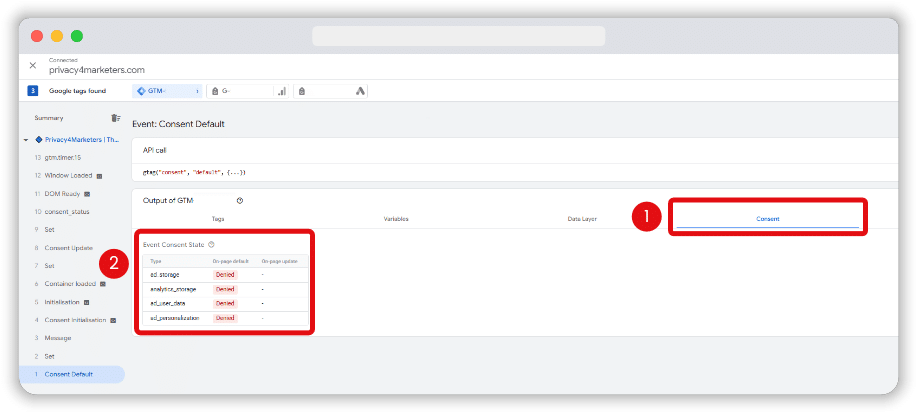Switch to the Variables tab
The image size is (916, 412).
[x=395, y=219]
